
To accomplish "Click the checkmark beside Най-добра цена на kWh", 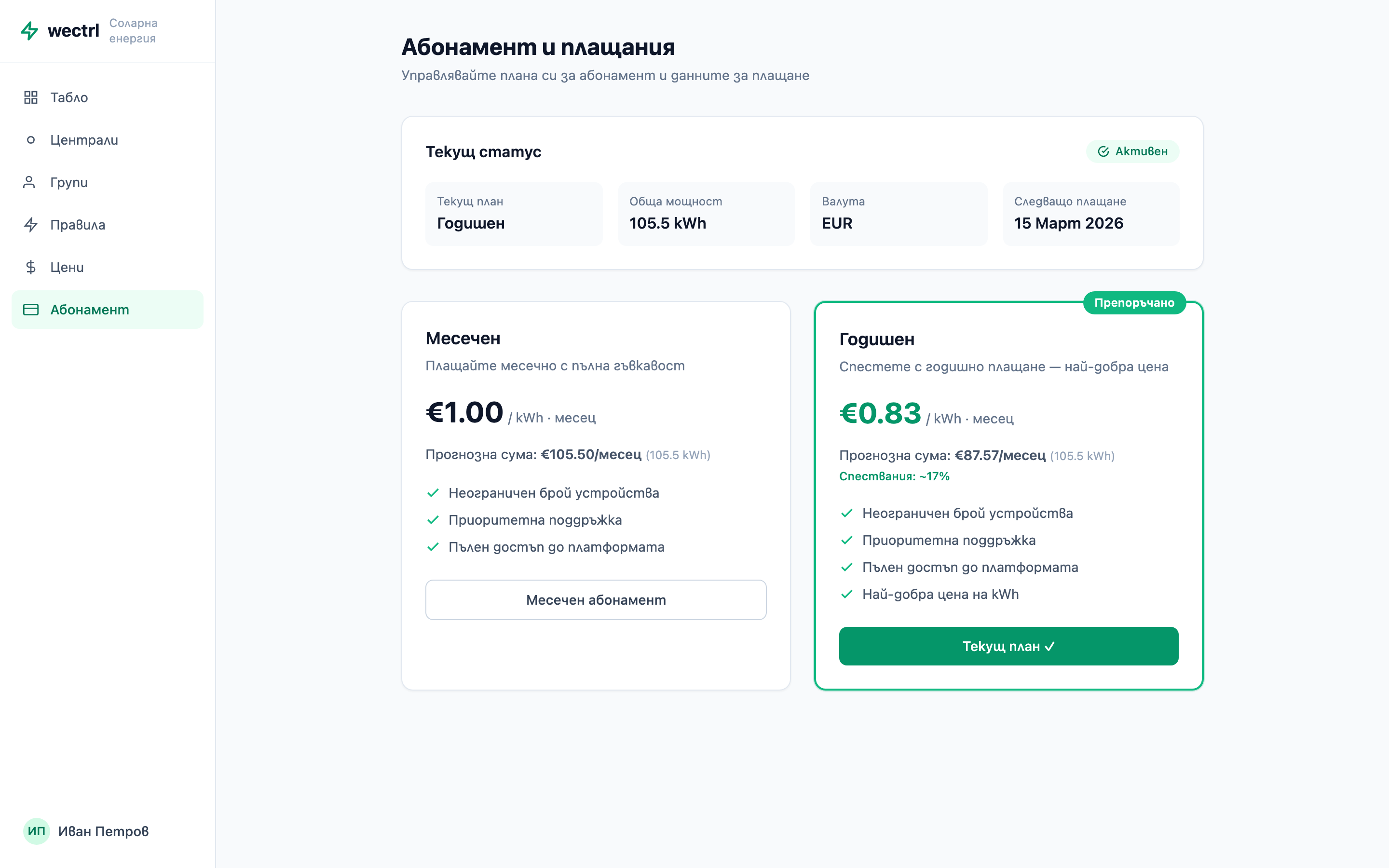I will tap(847, 594).
